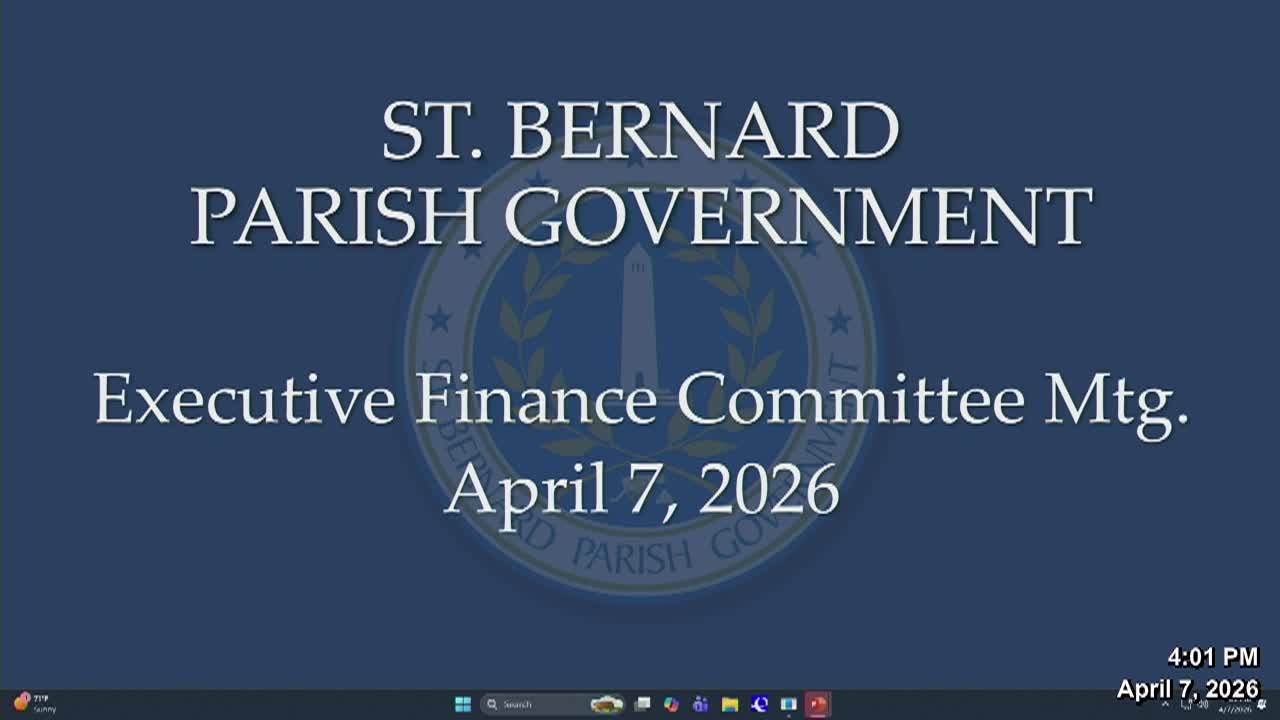Open Microsoft Teams from the taskbar
Screen dimensions: 1280x720
(700, 704)
